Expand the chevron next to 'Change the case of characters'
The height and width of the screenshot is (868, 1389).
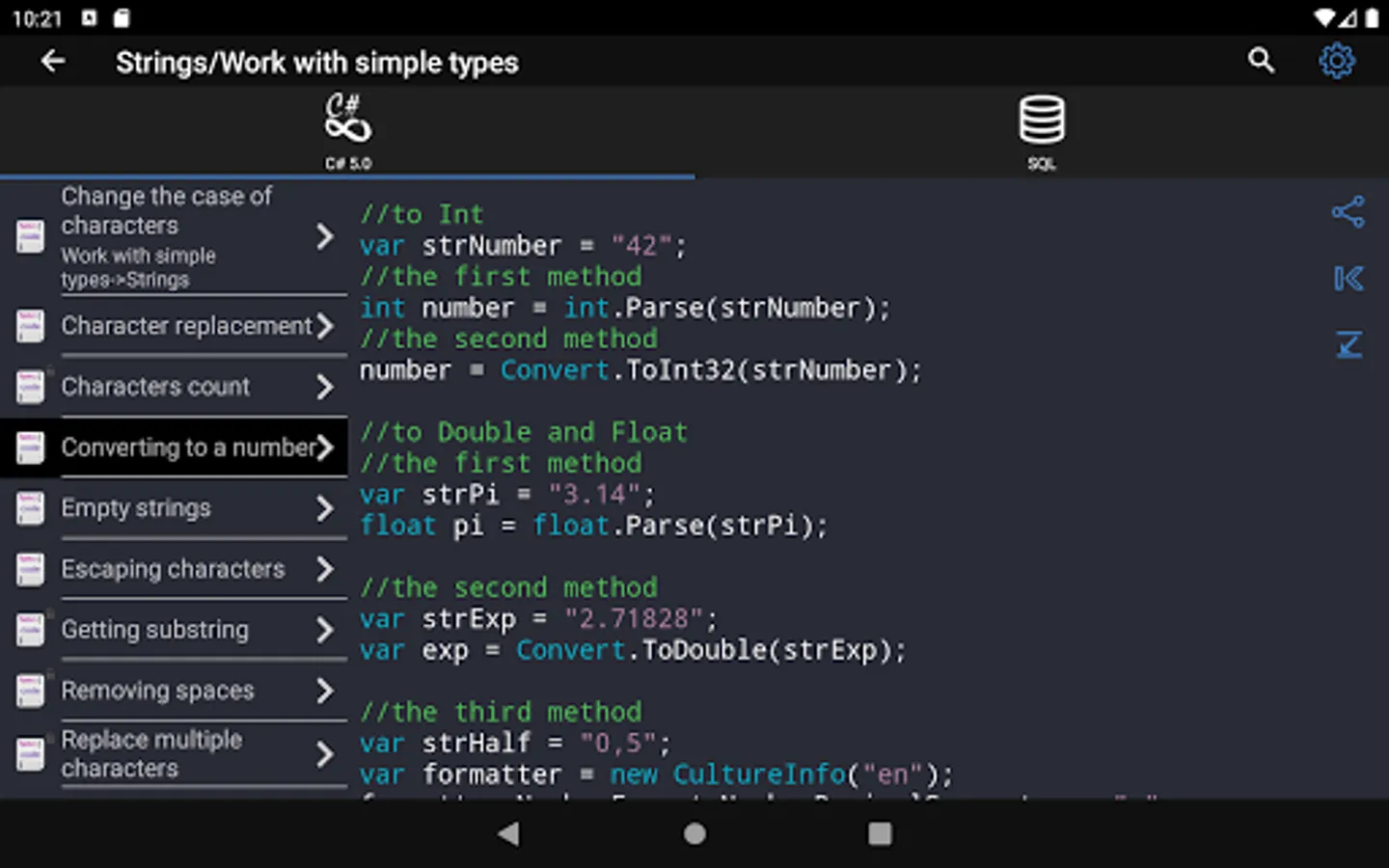point(325,237)
